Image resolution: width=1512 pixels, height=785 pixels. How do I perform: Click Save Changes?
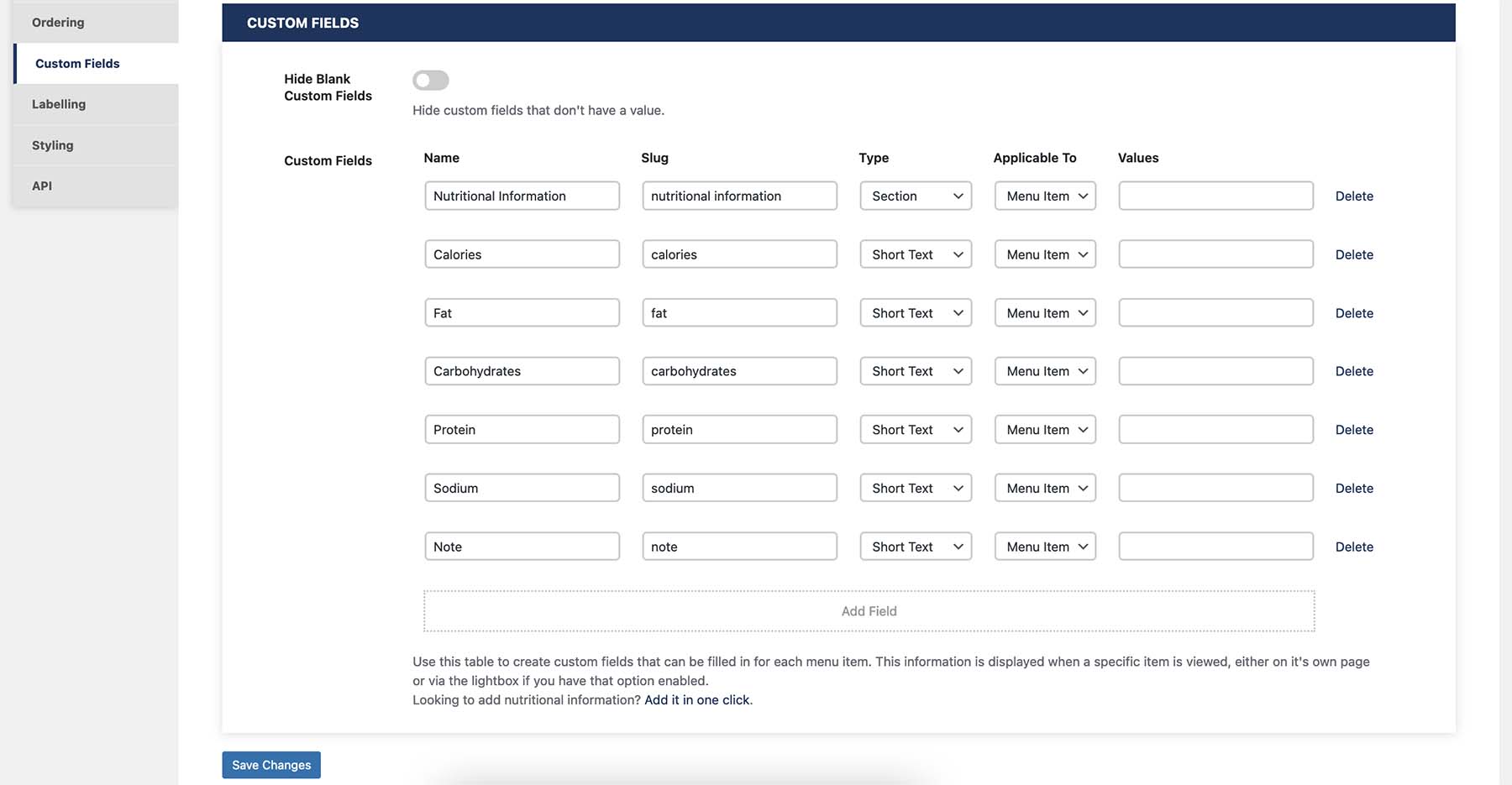[x=270, y=764]
